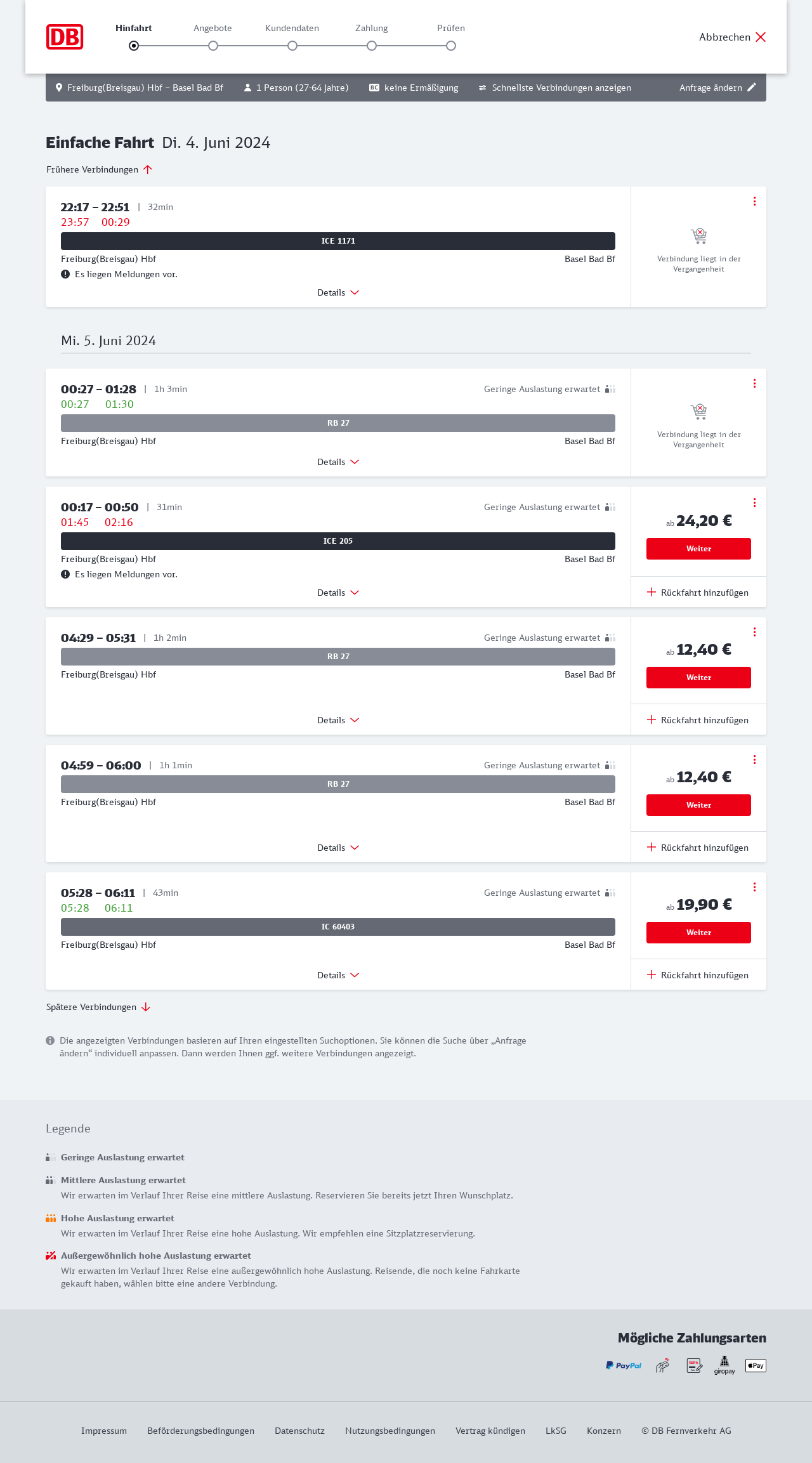
Task: Expand Details for the 04:29 RB 27 connection
Action: click(338, 720)
